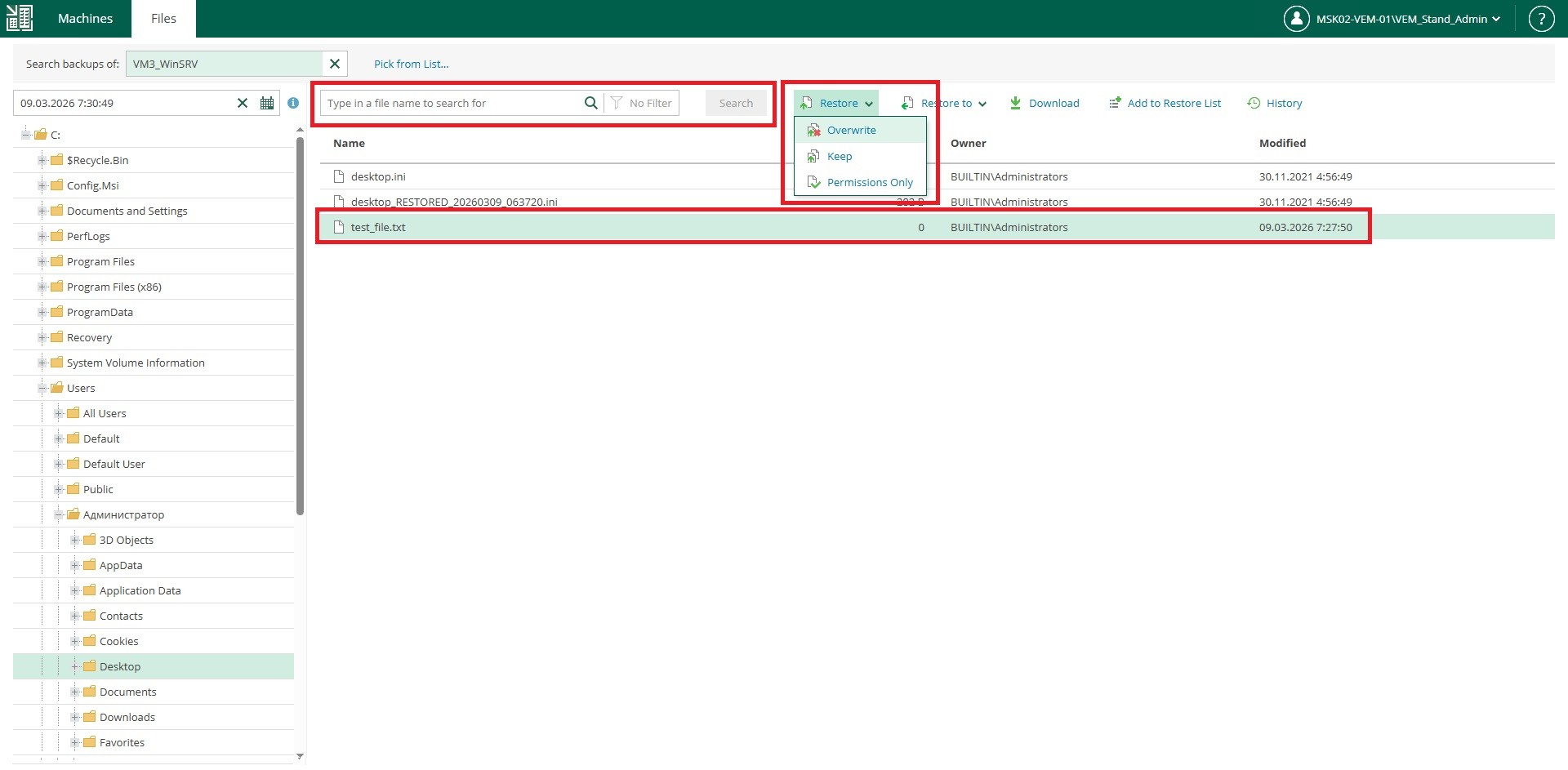Click the Permissions Only menu icon

813,182
